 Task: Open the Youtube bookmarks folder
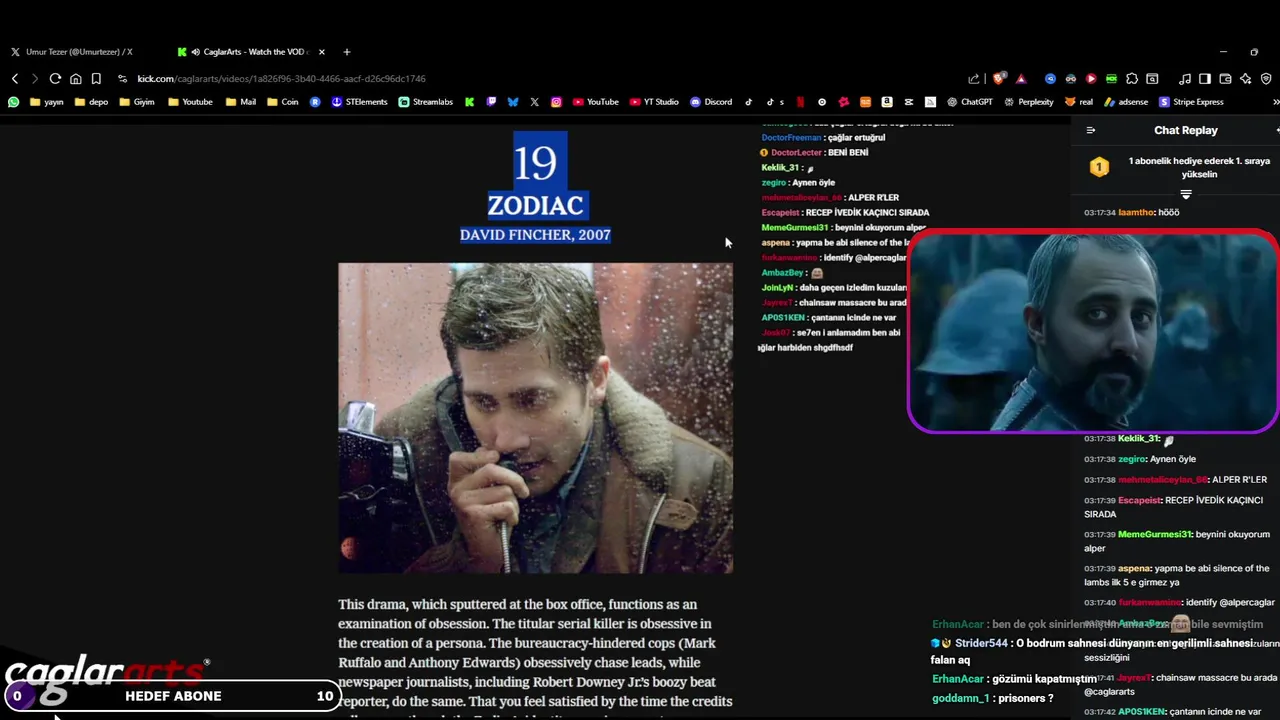190,102
